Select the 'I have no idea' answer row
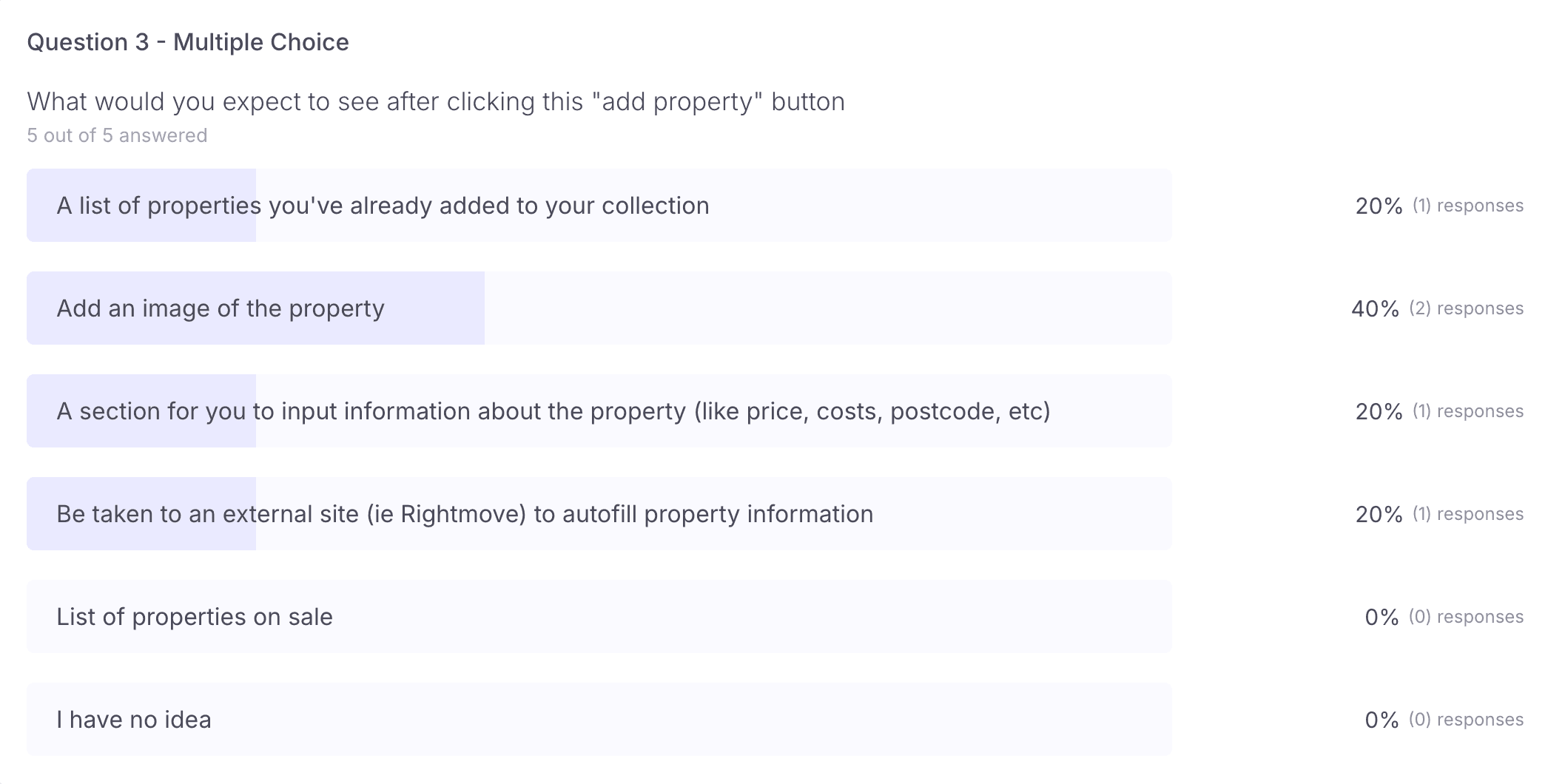This screenshot has height=784, width=1548. point(599,719)
